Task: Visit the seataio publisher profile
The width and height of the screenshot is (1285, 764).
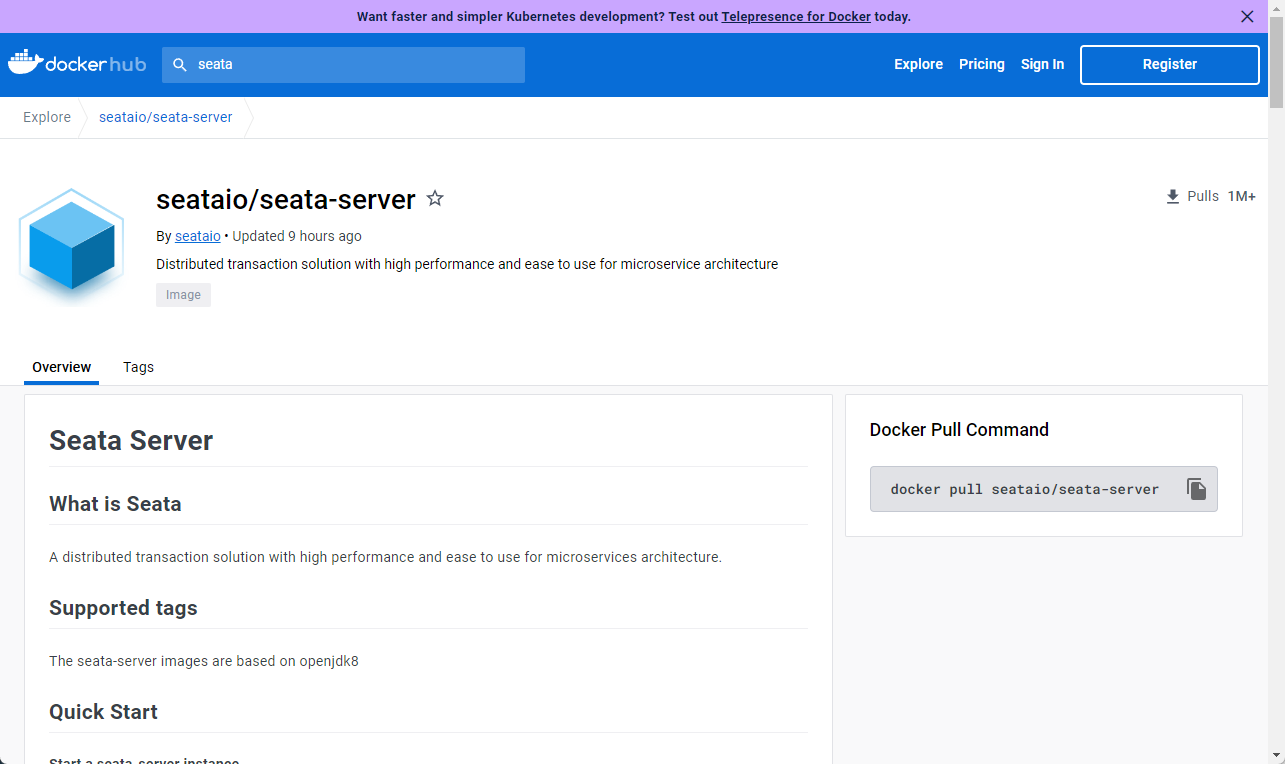Action: 197,237
